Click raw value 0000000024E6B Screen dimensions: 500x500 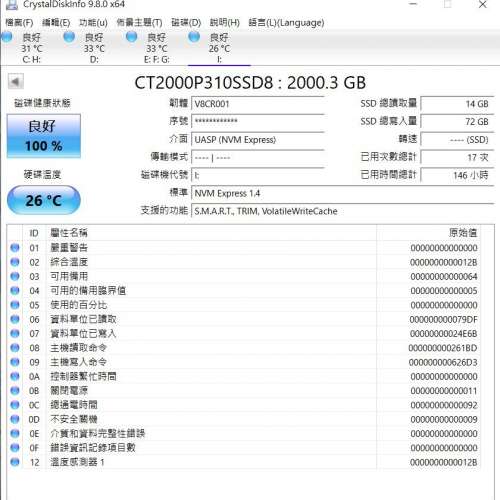pos(443,334)
